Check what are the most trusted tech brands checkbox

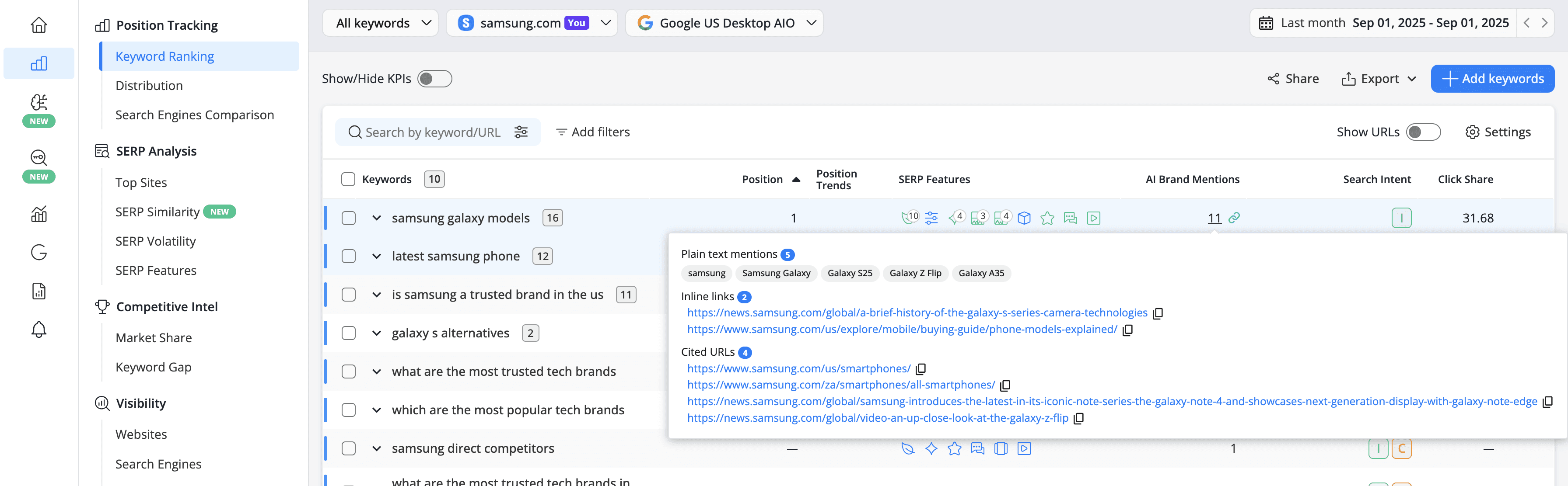coord(348,371)
